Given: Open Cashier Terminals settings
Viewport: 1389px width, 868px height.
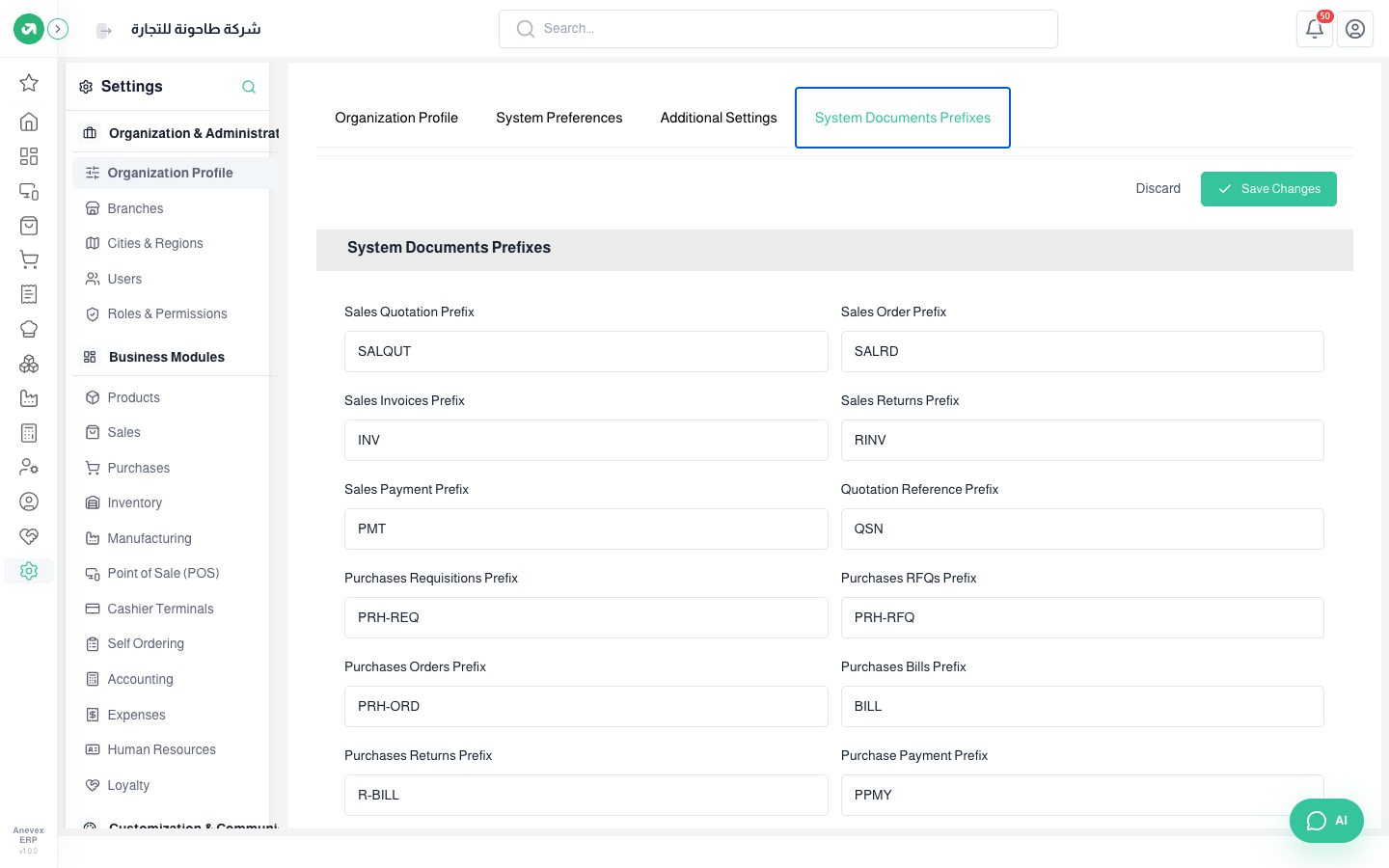Looking at the screenshot, I should click(175, 609).
